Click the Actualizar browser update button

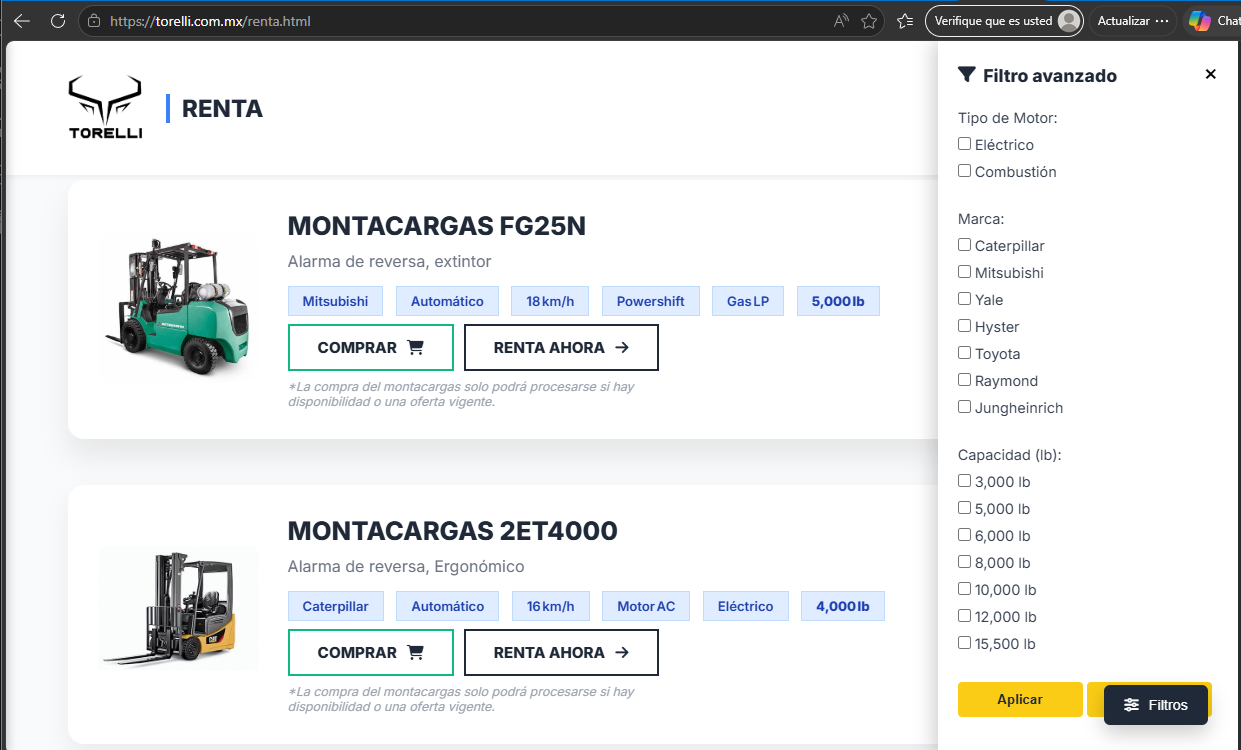pyautogui.click(x=1131, y=20)
